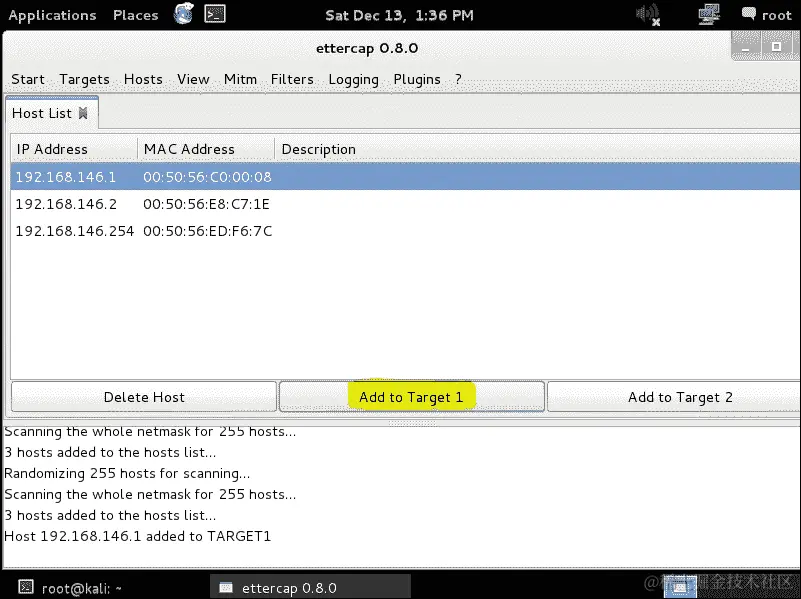This screenshot has height=599, width=801.
Task: Open the Start menu in ettercap
Action: (28, 79)
